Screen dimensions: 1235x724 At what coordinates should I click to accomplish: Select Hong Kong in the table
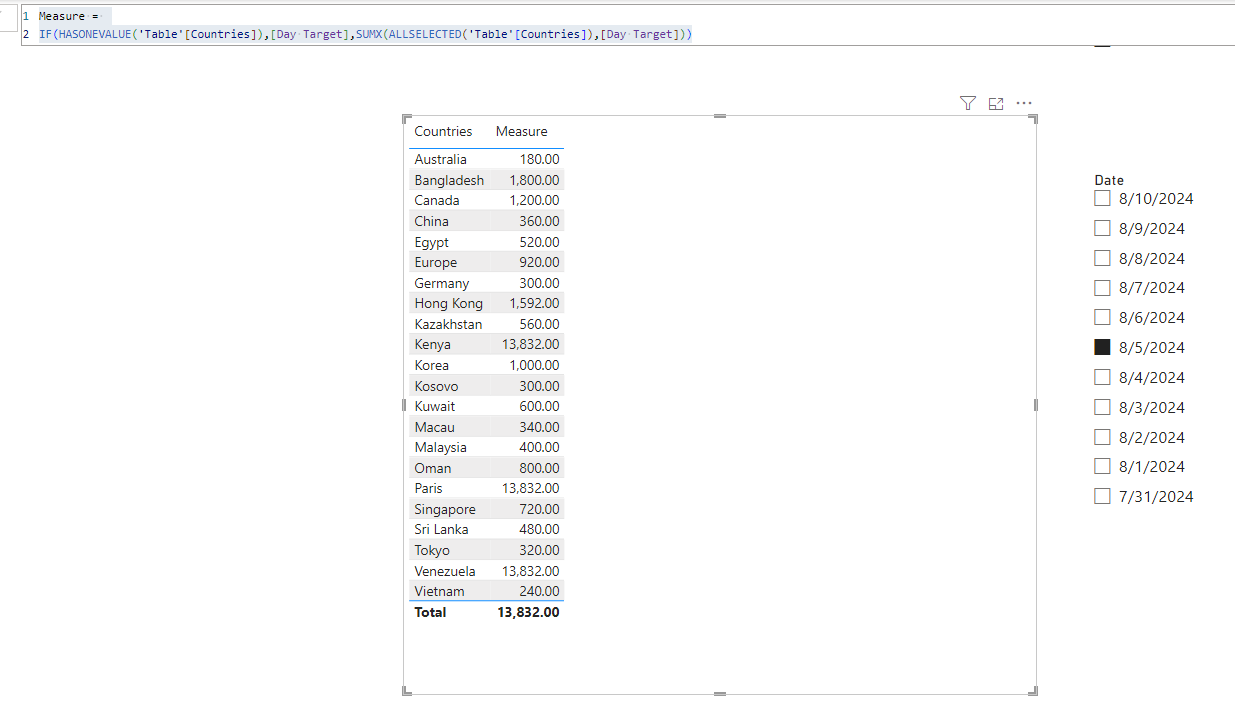point(448,303)
